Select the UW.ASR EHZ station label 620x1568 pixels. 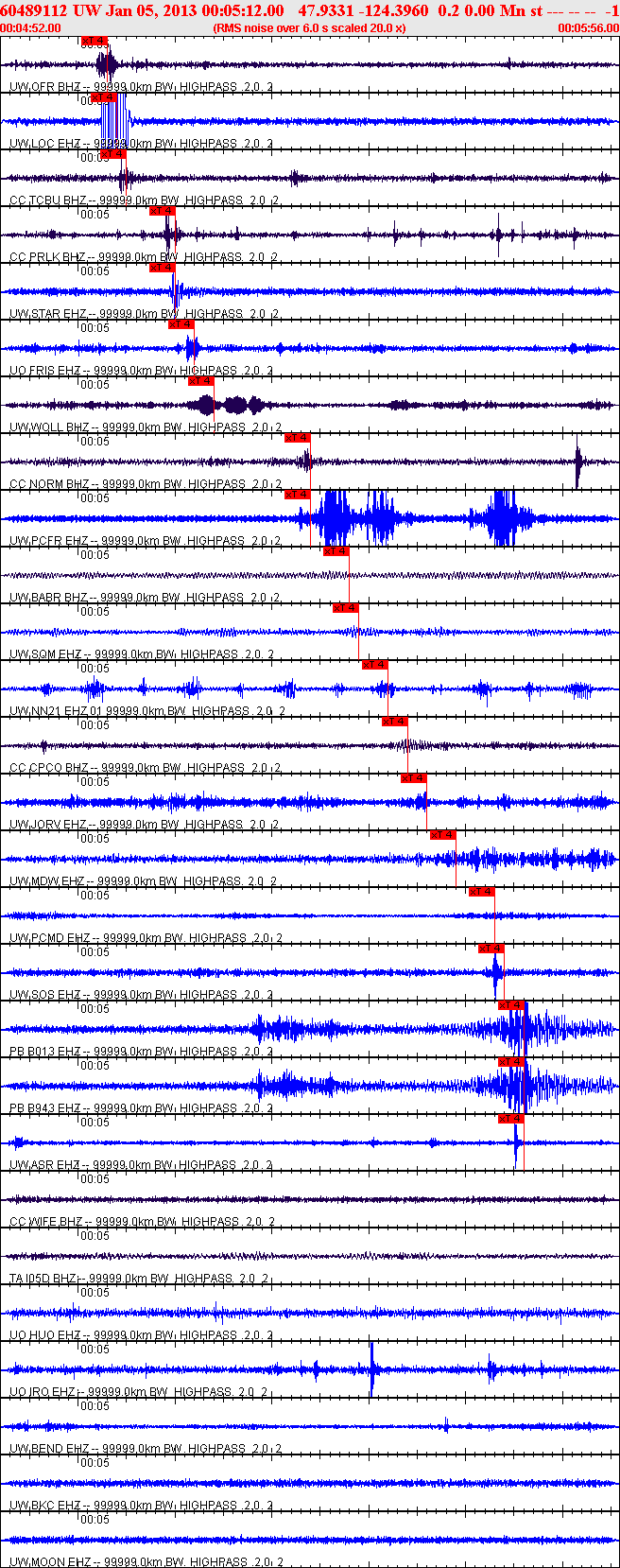141,1165
